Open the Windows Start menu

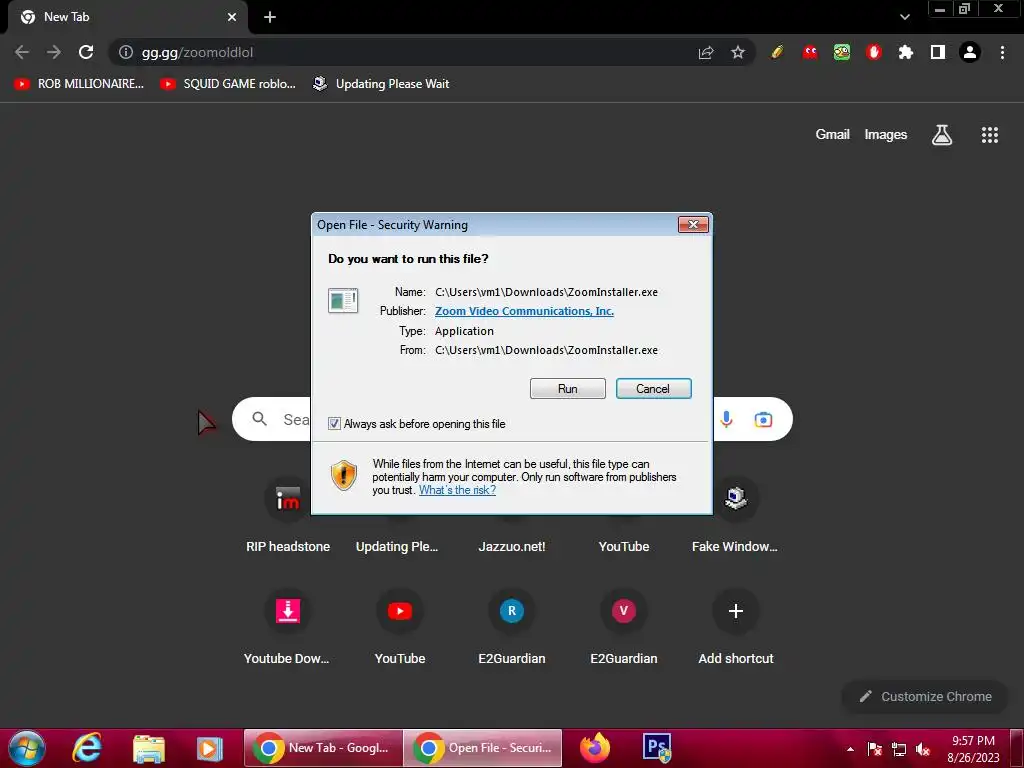tap(27, 748)
